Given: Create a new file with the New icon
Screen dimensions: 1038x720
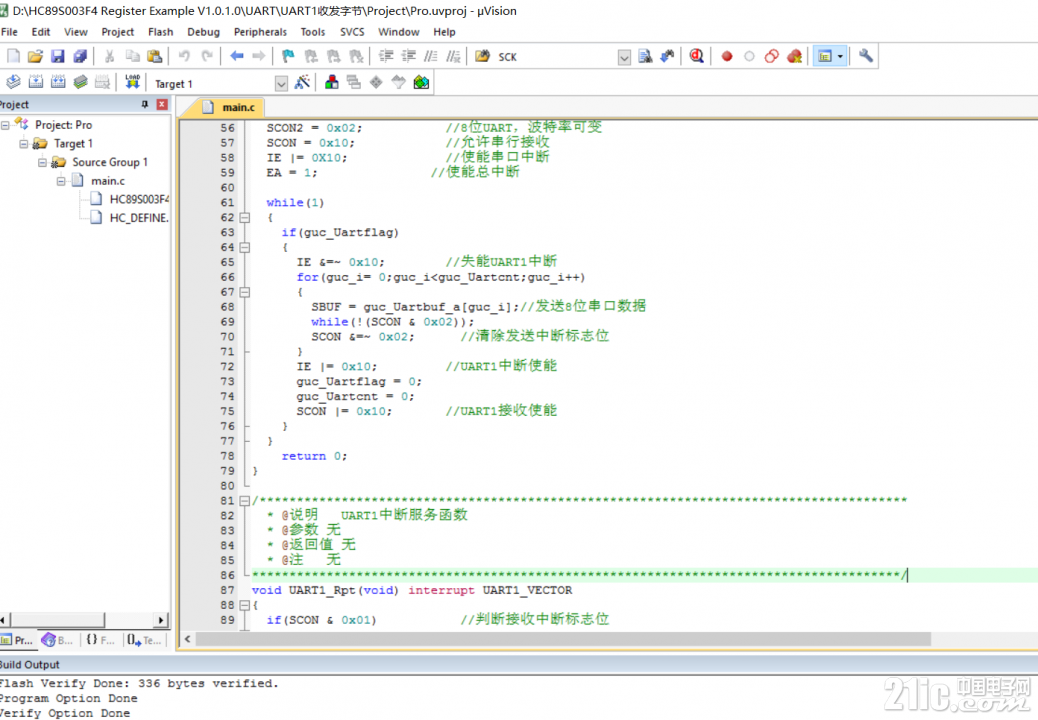Looking at the screenshot, I should pos(13,56).
